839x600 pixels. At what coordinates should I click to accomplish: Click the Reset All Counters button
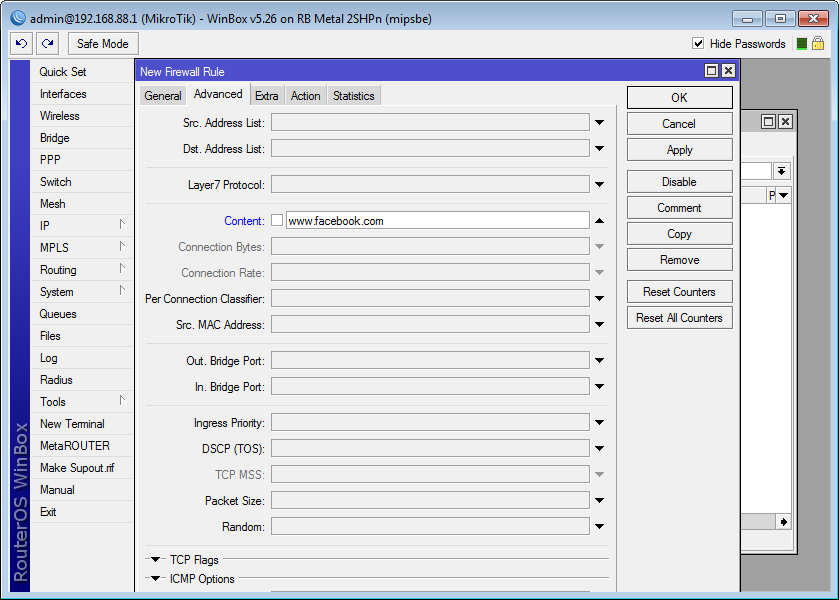pos(680,318)
